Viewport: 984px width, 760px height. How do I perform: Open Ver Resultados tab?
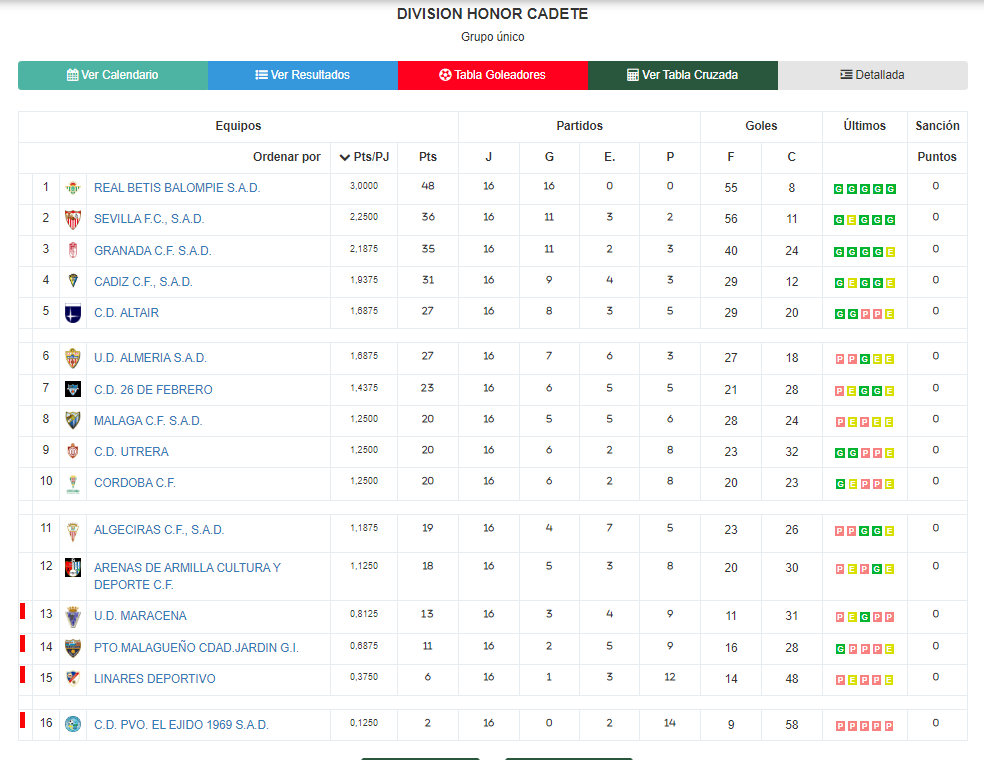pyautogui.click(x=303, y=75)
